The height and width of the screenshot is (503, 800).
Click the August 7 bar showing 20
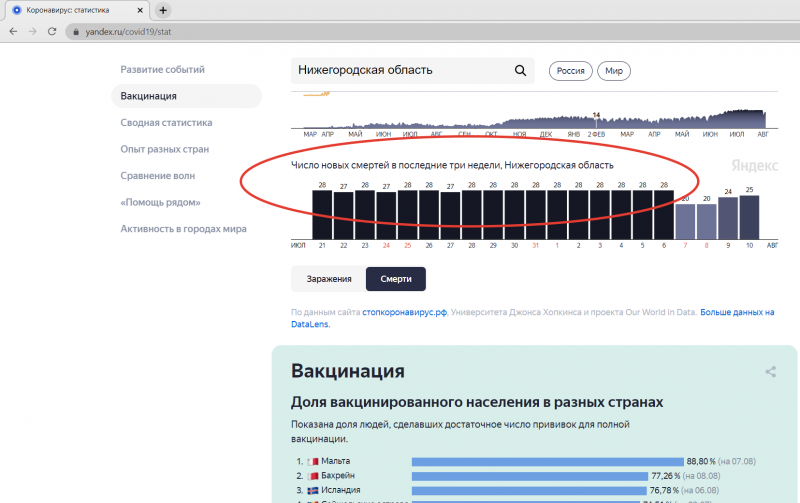point(685,221)
